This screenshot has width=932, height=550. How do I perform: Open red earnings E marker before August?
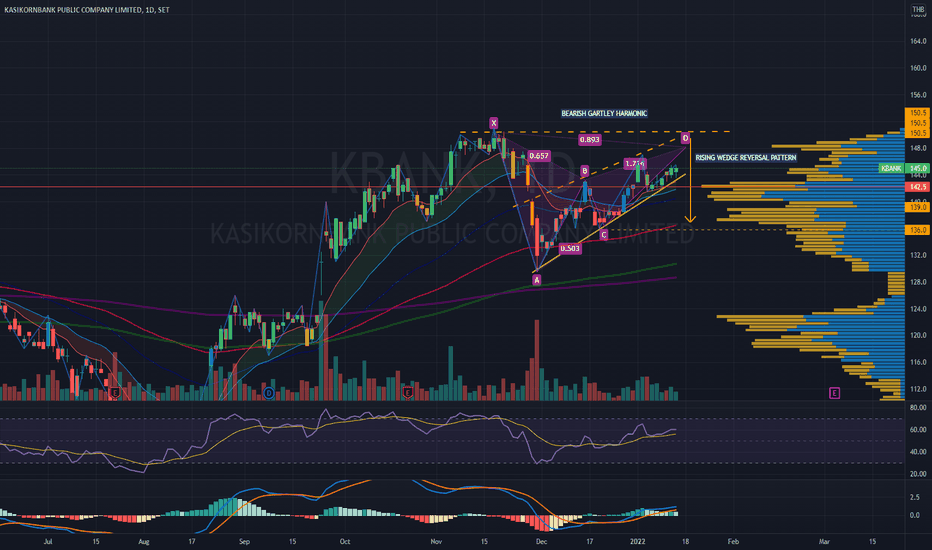click(x=115, y=393)
